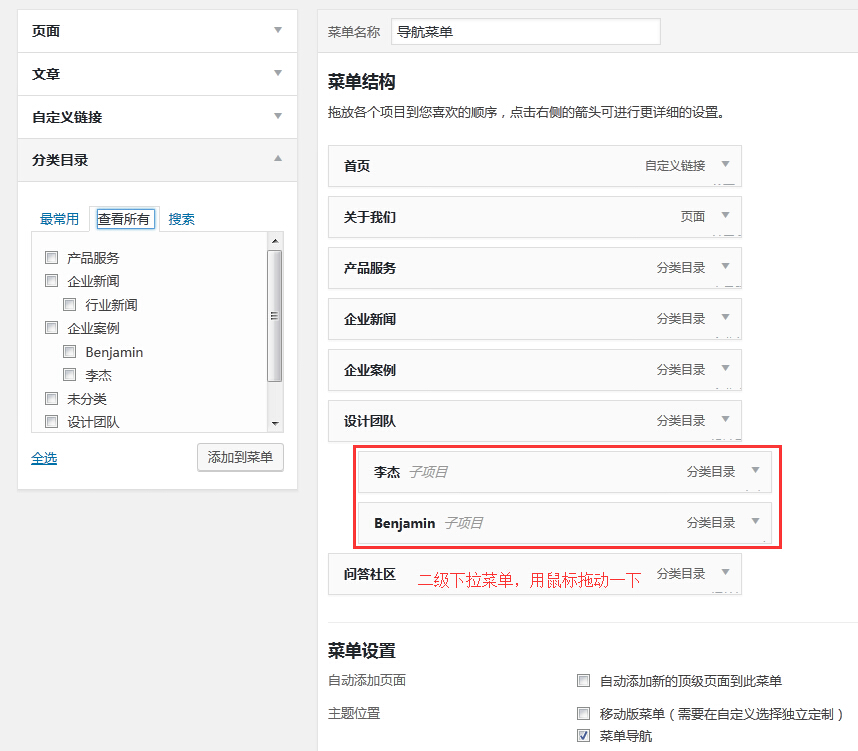Expand the 文章 panel
The width and height of the screenshot is (858, 751).
coord(278,73)
